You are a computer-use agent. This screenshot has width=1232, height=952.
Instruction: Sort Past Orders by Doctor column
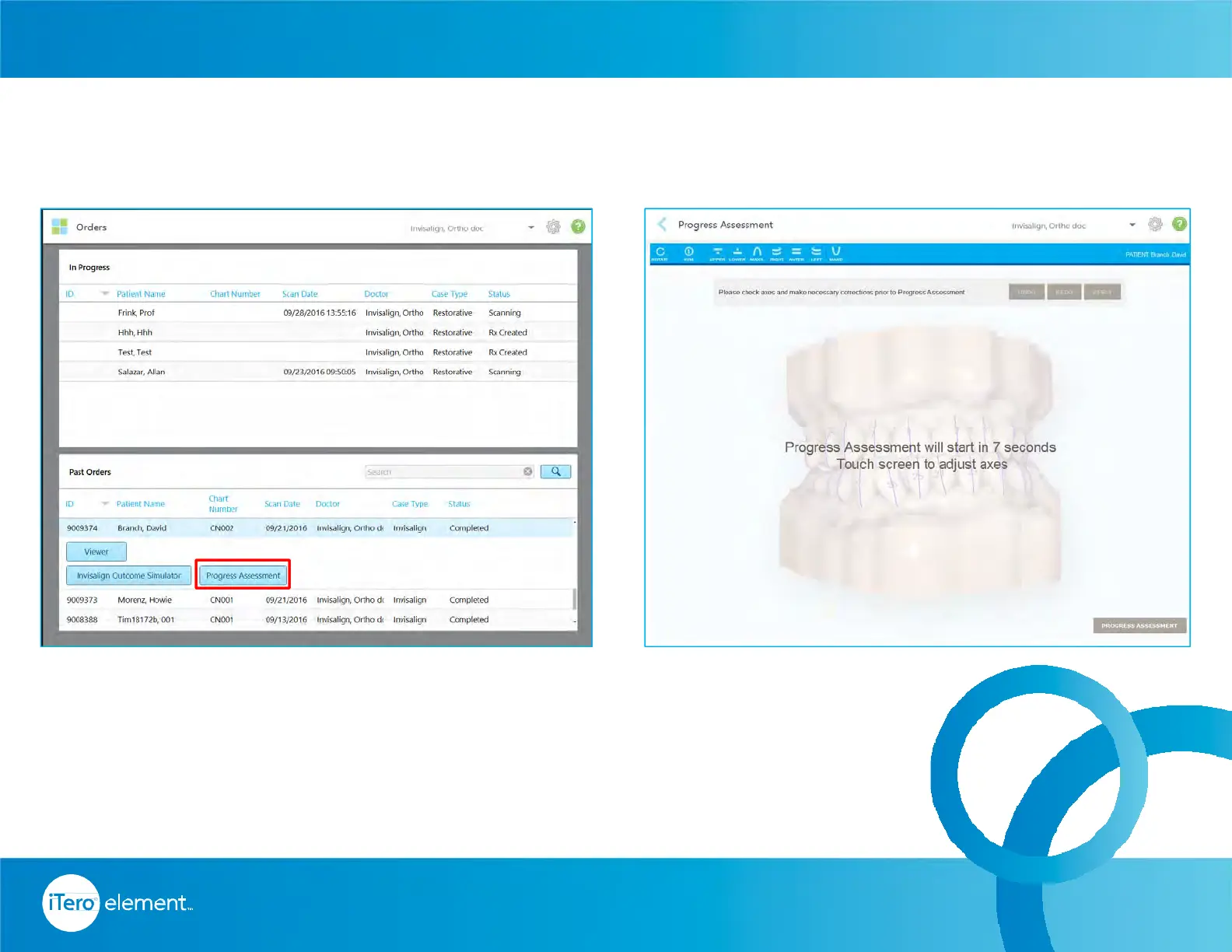pyautogui.click(x=327, y=504)
